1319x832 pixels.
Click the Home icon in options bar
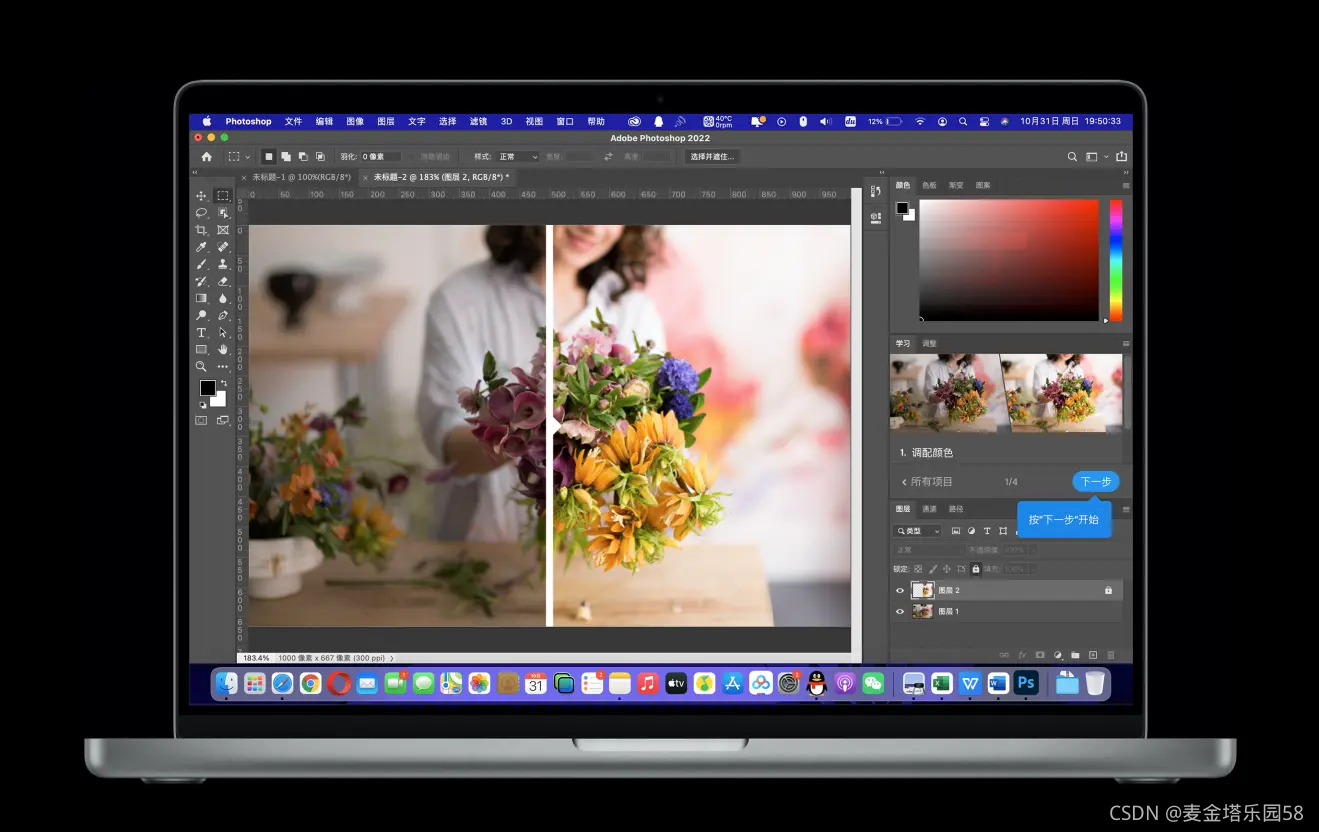click(x=207, y=157)
